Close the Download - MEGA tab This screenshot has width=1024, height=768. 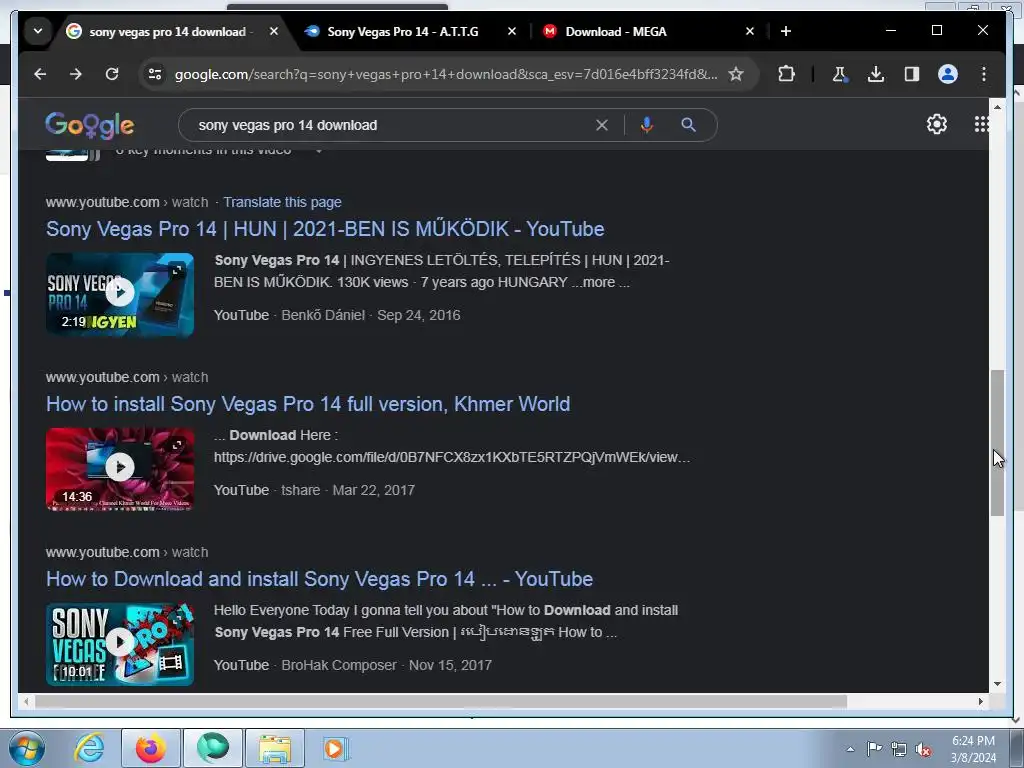pyautogui.click(x=750, y=31)
